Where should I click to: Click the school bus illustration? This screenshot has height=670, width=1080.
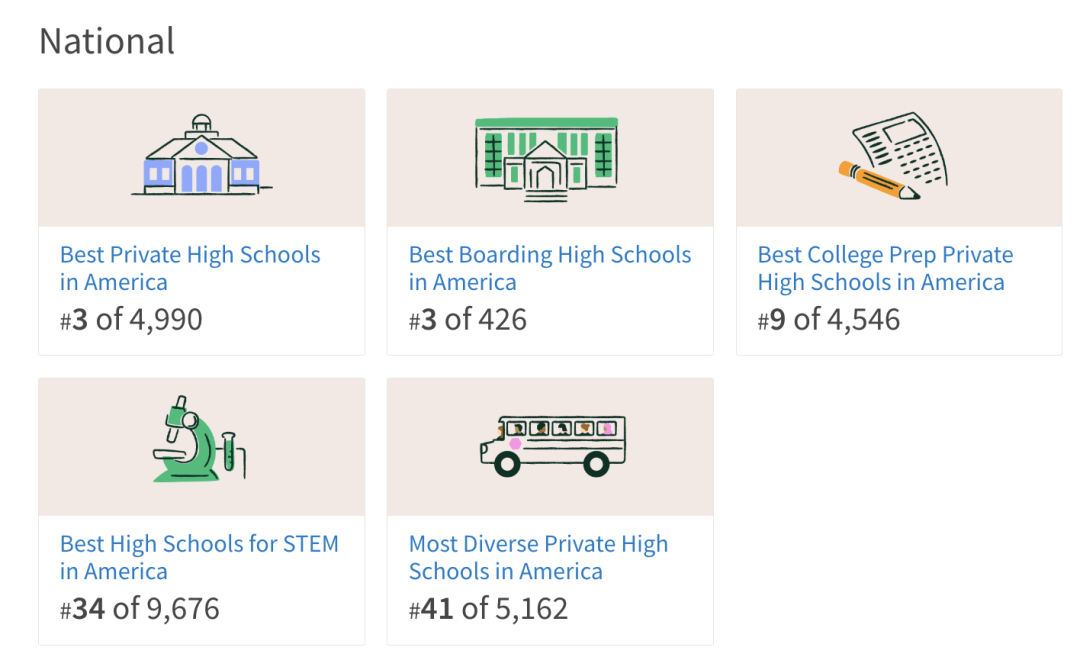552,445
